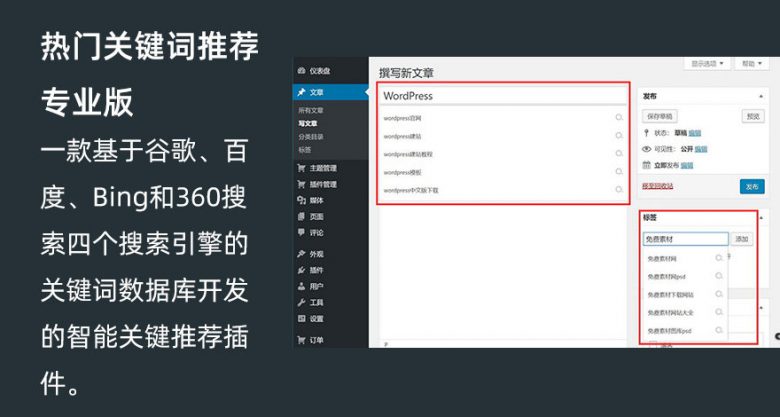Open the 用户 users icon
This screenshot has width=780, height=417.
pos(301,286)
